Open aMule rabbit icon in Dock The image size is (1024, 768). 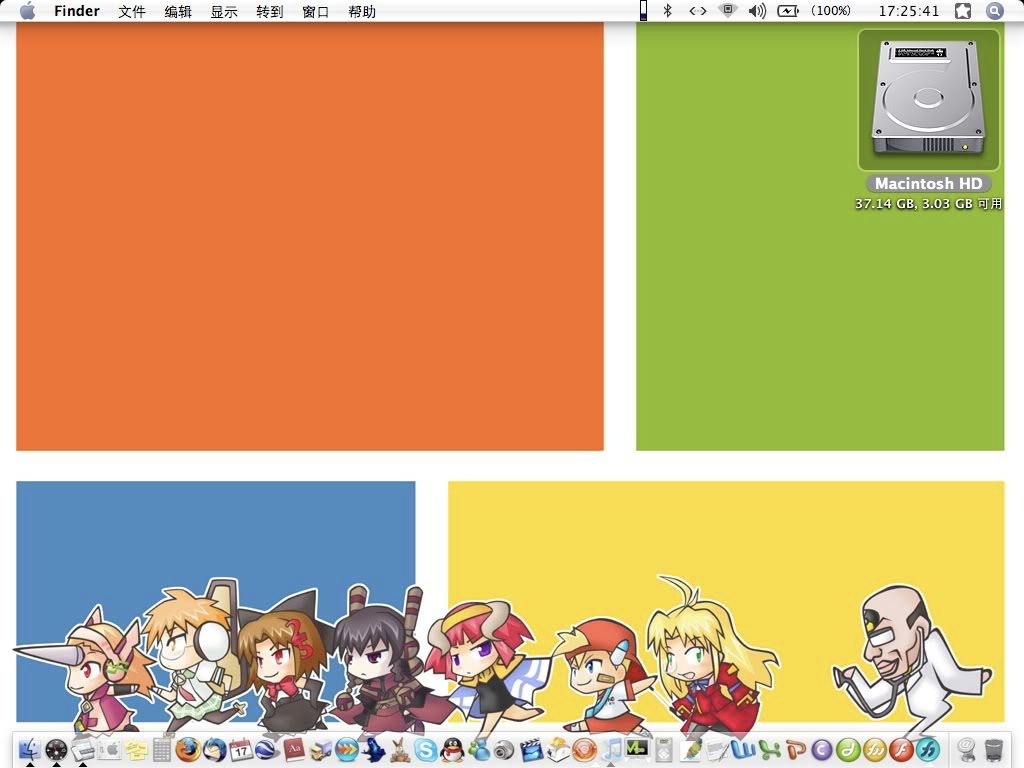[x=399, y=749]
